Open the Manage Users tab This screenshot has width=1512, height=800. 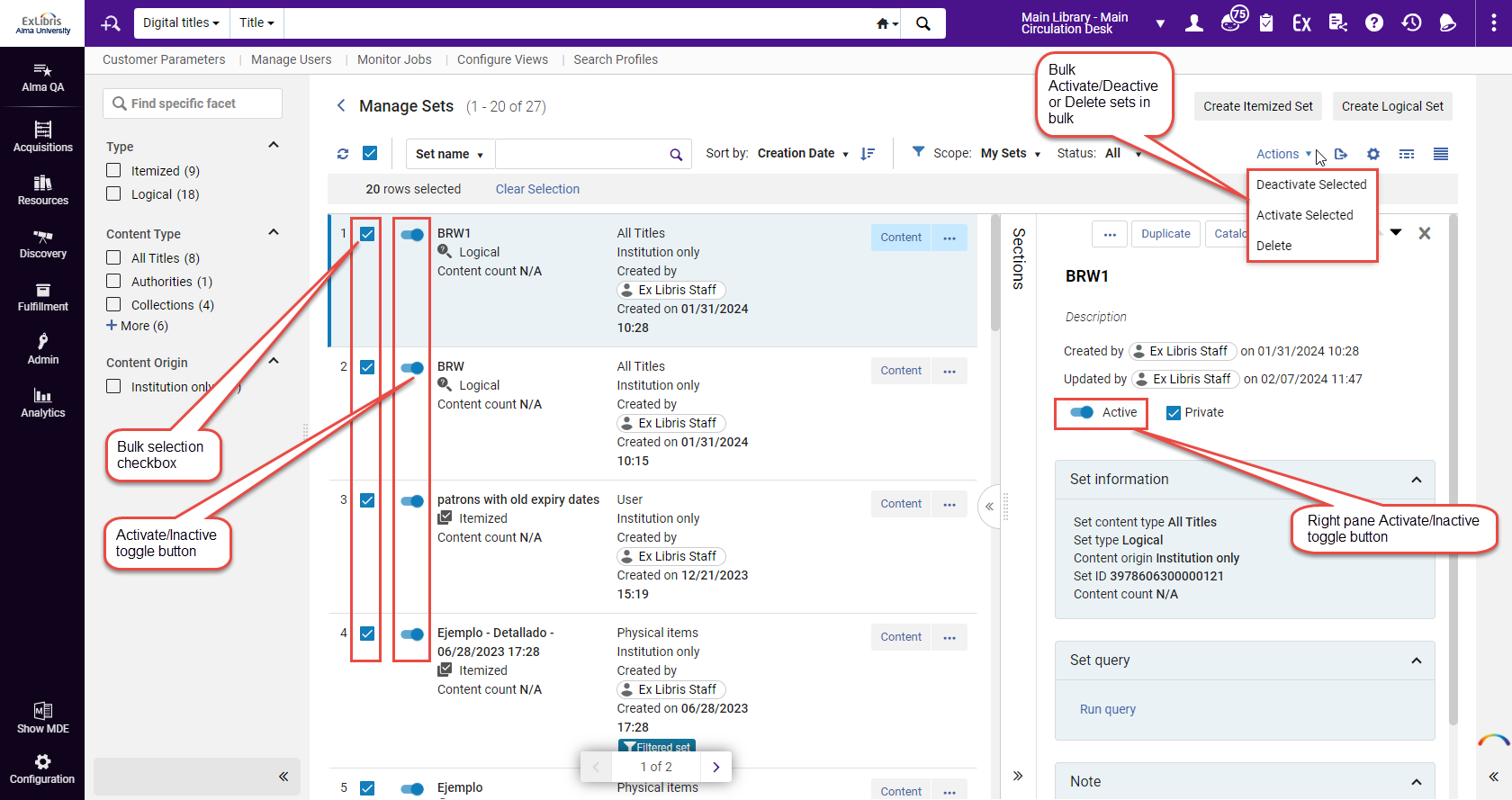tap(292, 59)
